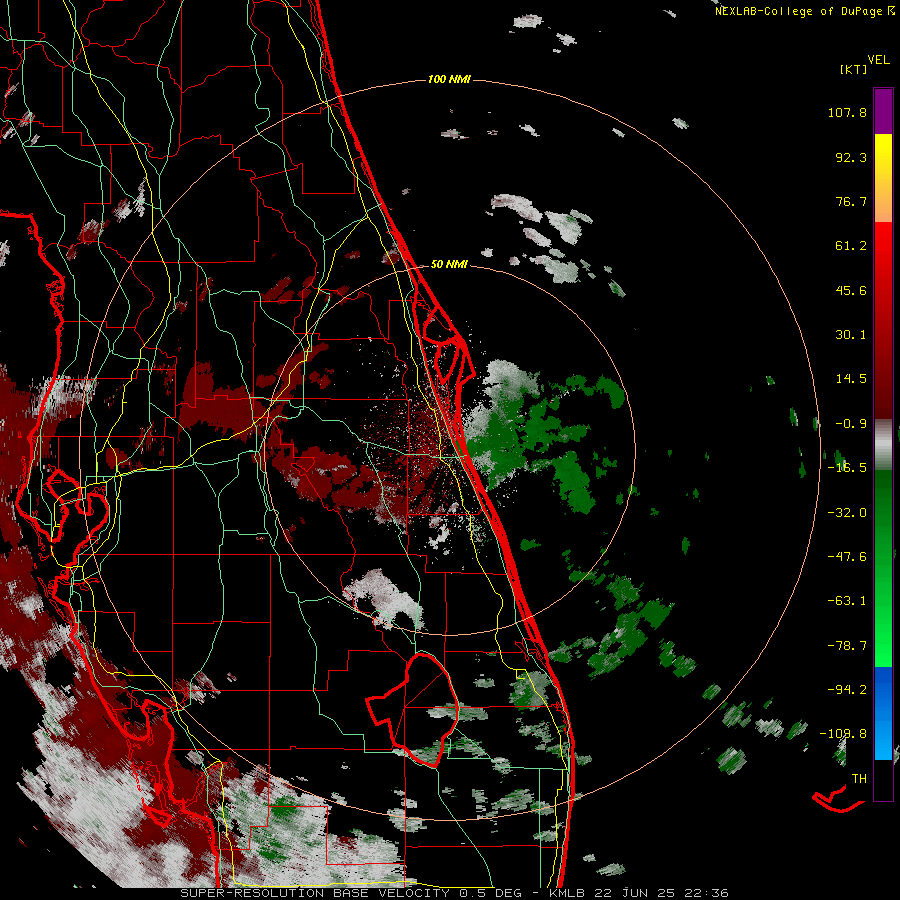Click the 107.8 value on velocity scale
The width and height of the screenshot is (900, 900).
coord(847,112)
